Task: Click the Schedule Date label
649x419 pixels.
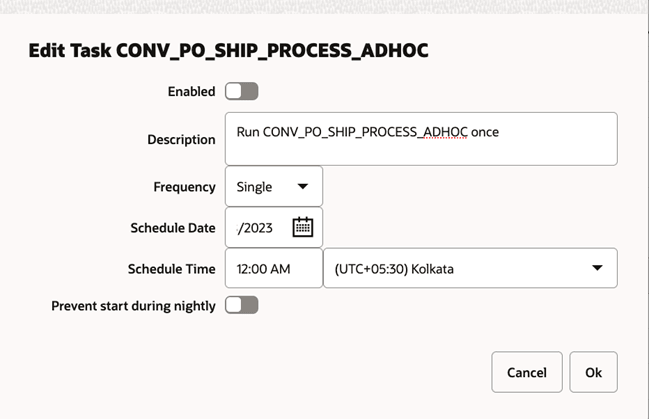Action: tap(173, 228)
